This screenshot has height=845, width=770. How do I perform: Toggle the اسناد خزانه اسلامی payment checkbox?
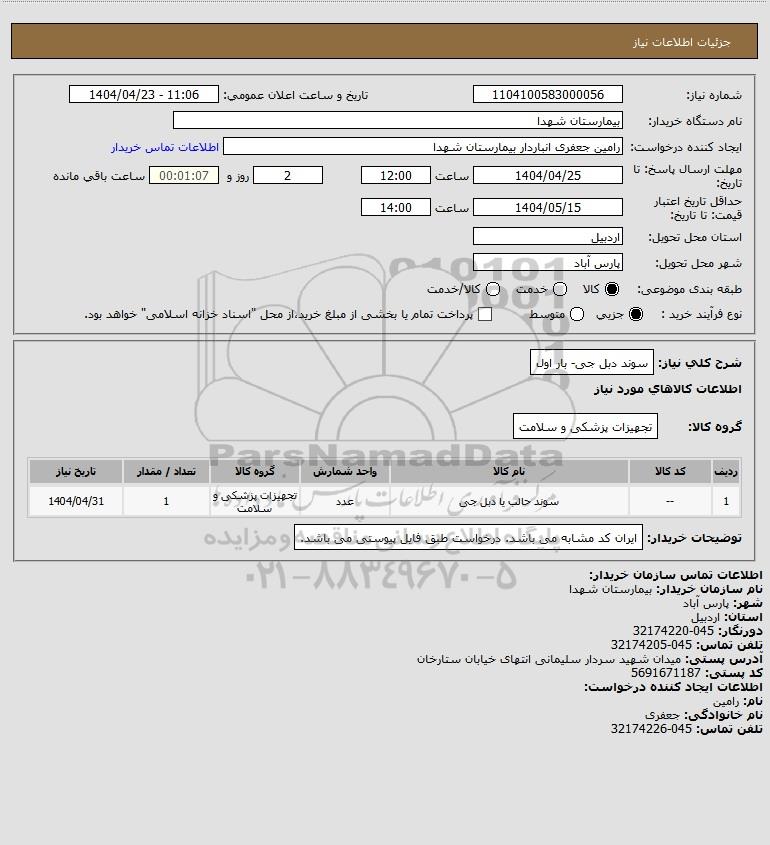(485, 314)
